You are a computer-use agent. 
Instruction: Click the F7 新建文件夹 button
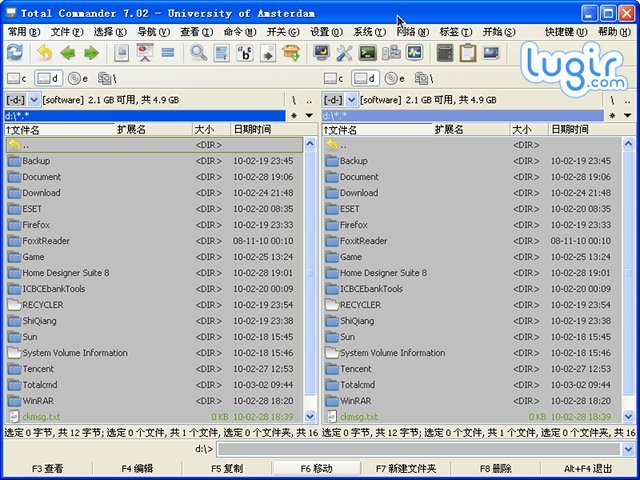406,469
